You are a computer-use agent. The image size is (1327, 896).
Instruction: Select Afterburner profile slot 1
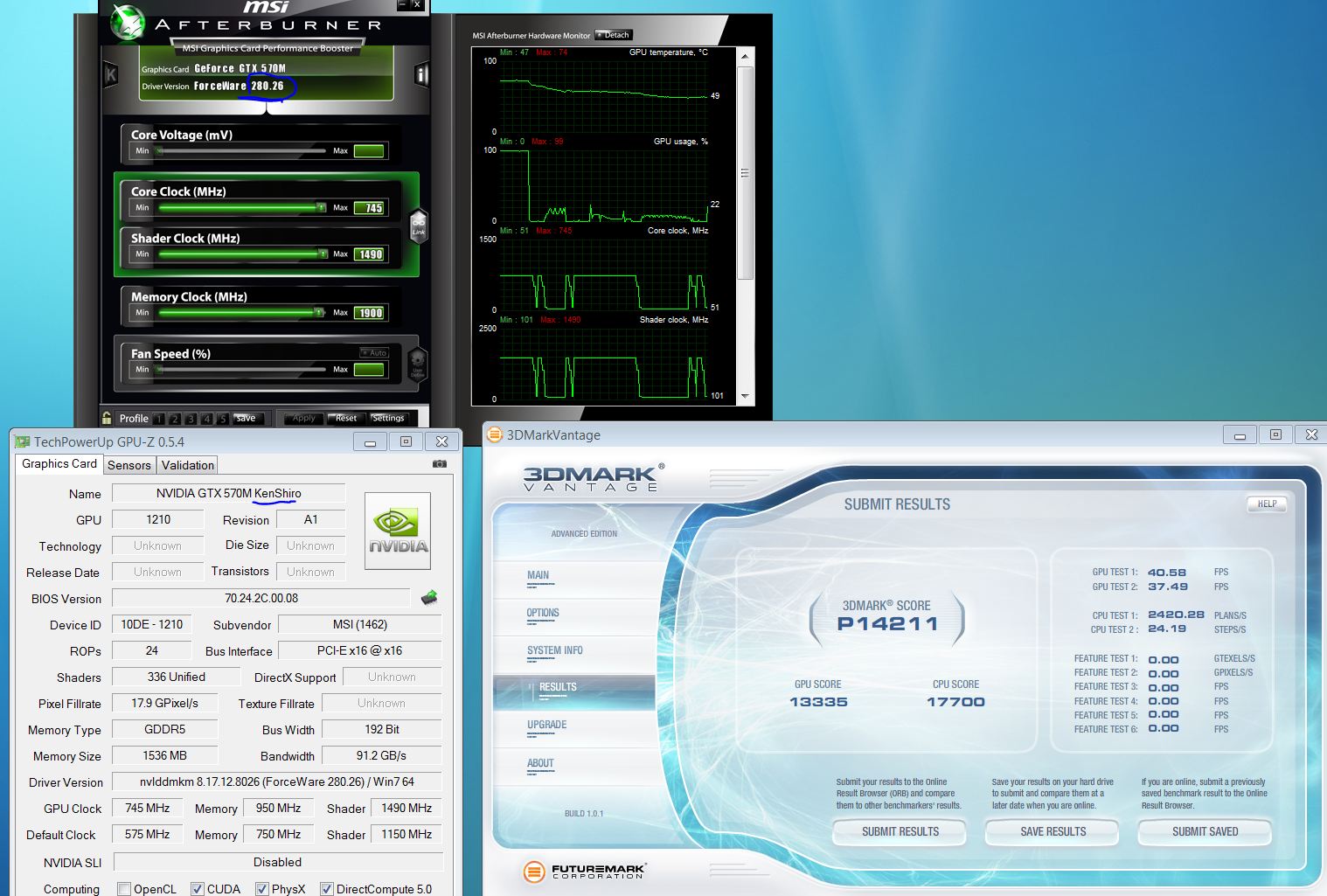pos(159,419)
